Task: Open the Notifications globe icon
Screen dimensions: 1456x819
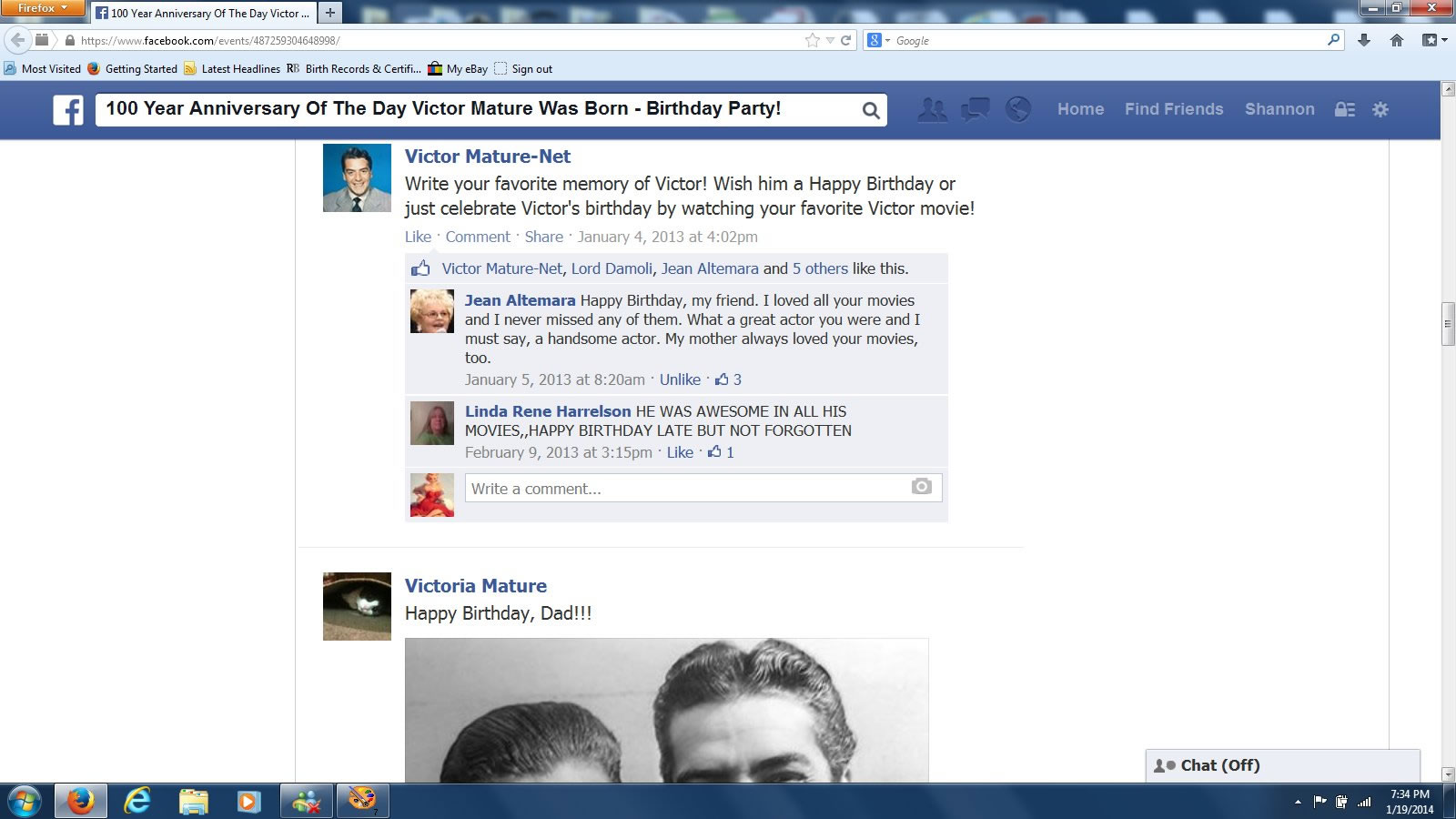Action: coord(1018,110)
